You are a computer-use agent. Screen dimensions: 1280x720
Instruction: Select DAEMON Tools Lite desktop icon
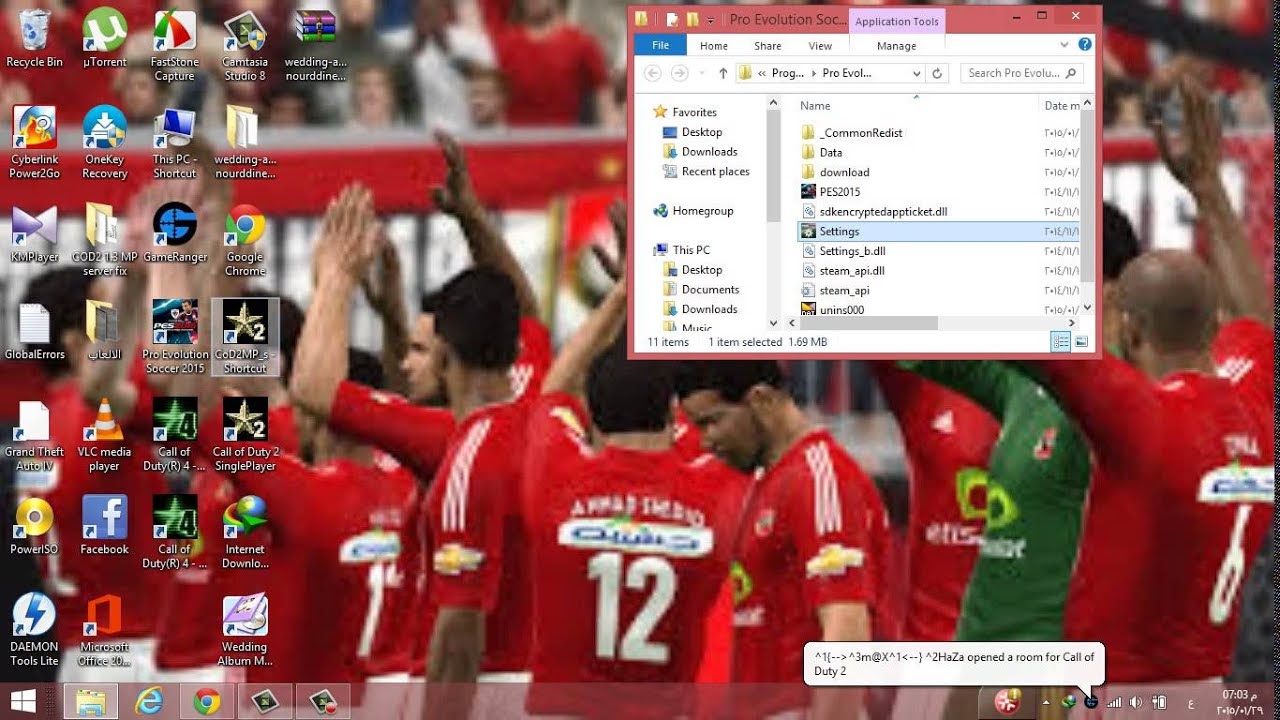pyautogui.click(x=34, y=630)
